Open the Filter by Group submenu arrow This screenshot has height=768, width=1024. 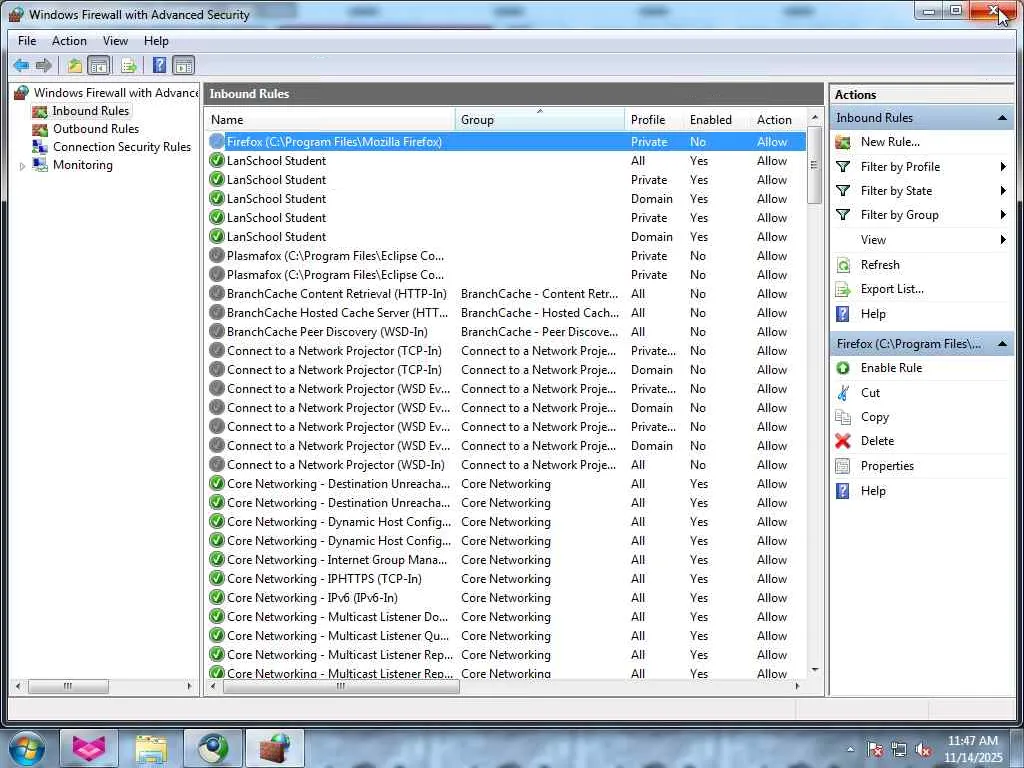pyautogui.click(x=1003, y=215)
